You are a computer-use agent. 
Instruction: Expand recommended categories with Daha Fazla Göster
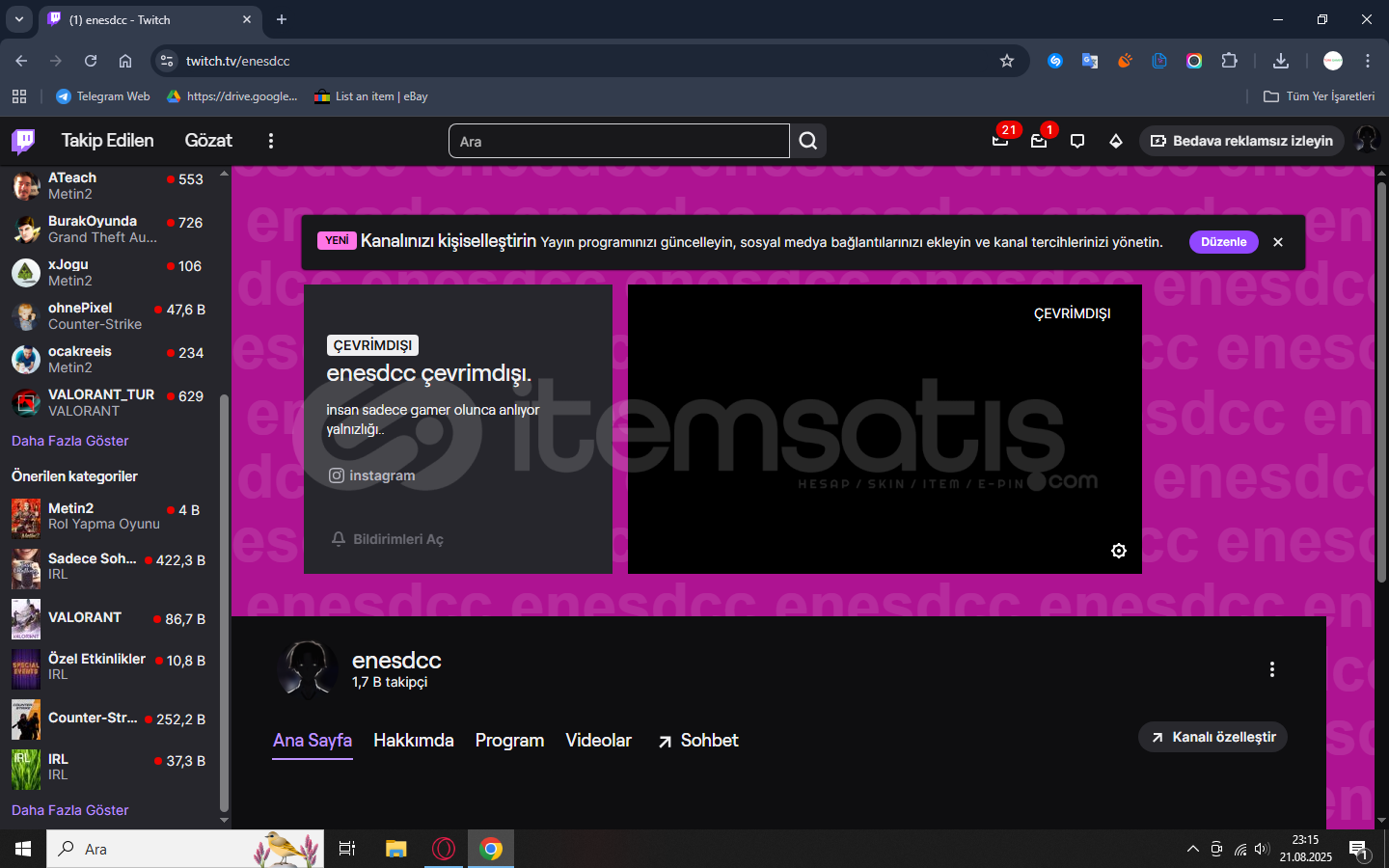point(70,810)
